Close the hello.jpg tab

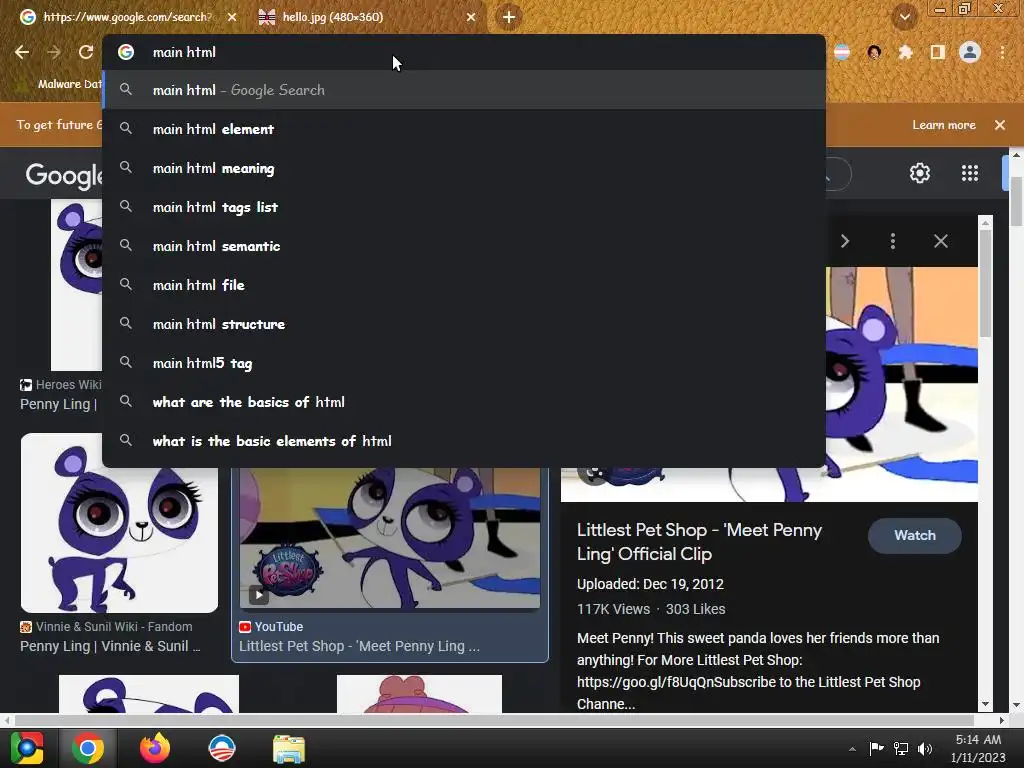pos(471,17)
